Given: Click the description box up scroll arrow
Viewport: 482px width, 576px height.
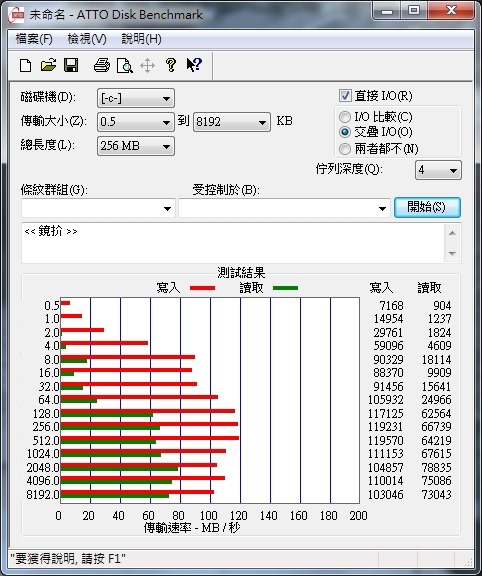Looking at the screenshot, I should [x=452, y=233].
